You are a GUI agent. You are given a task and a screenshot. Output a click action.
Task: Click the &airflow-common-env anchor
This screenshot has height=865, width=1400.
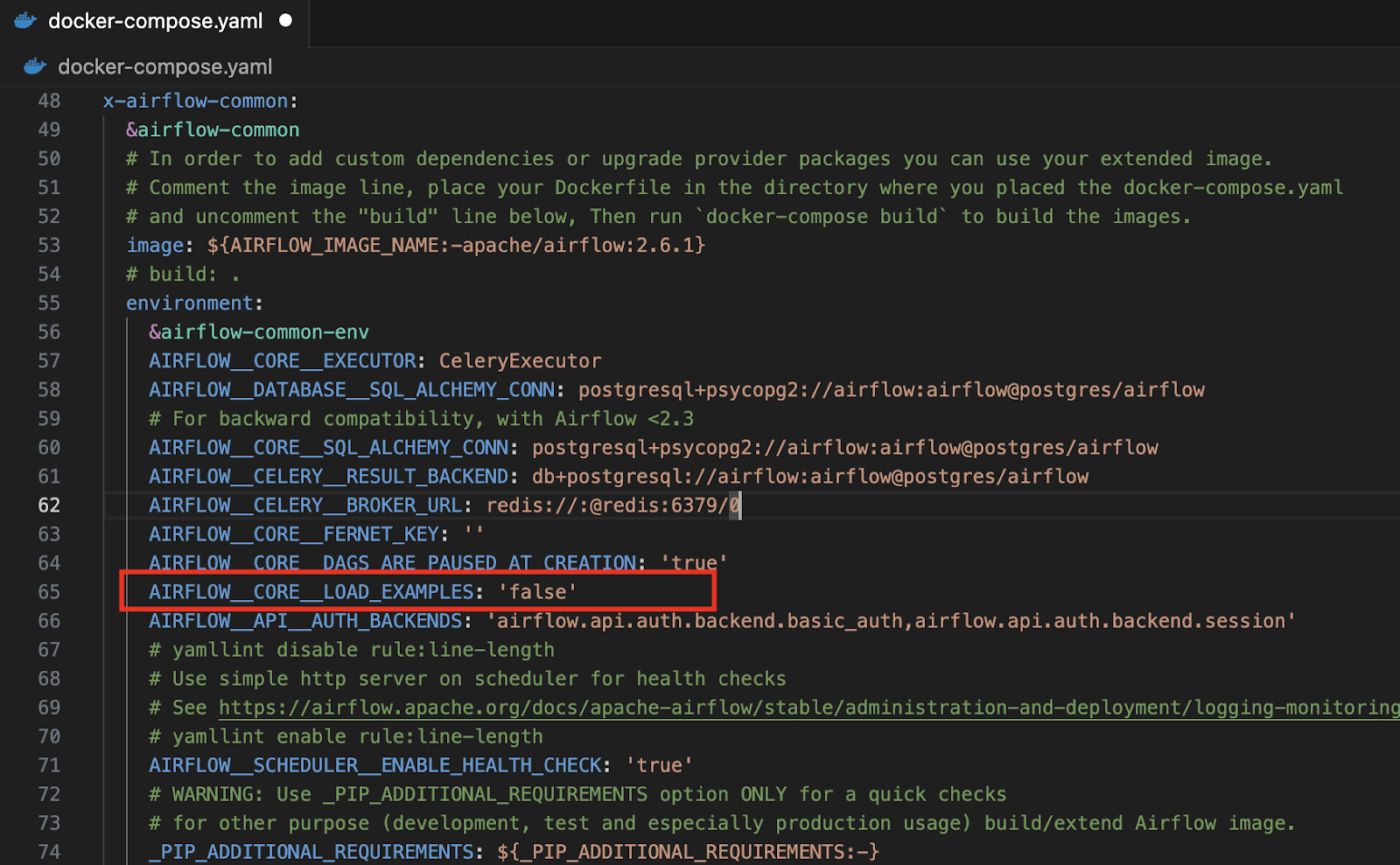click(x=257, y=331)
